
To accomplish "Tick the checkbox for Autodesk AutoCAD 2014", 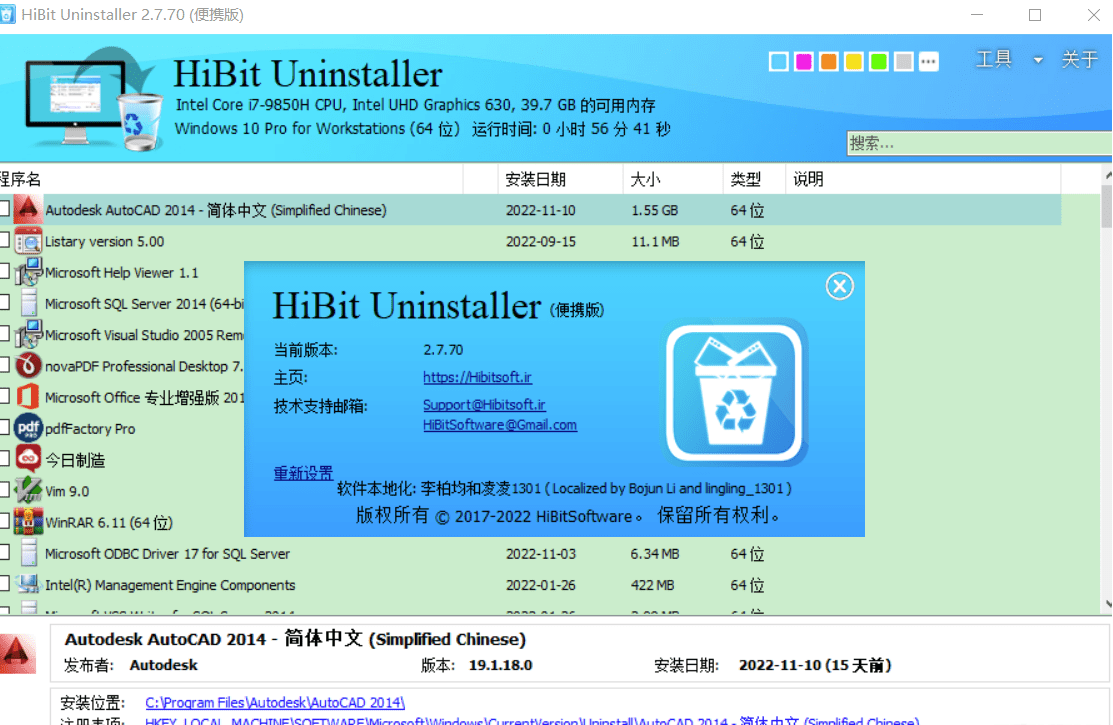I will (4, 208).
